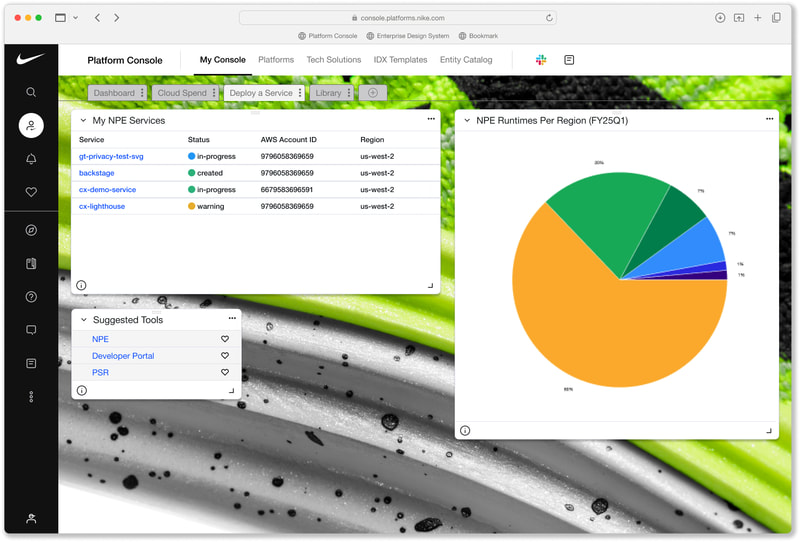This screenshot has width=800, height=542.
Task: Open the compass explore icon in sidebar
Action: coord(31,230)
